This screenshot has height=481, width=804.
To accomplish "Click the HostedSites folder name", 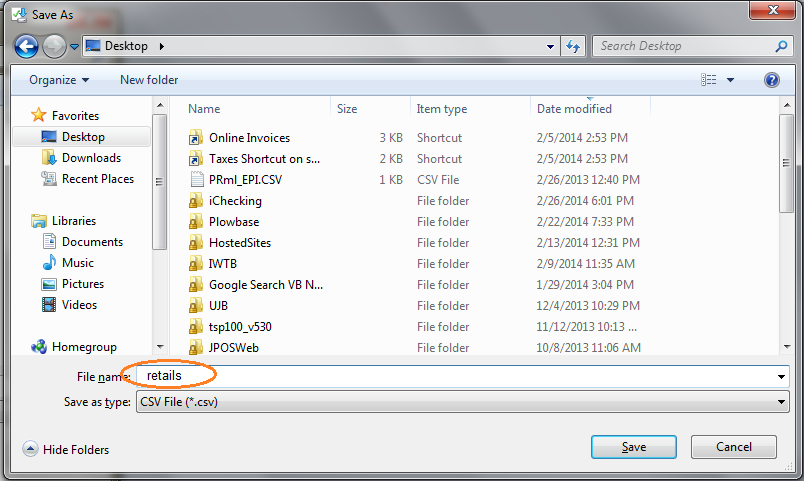I will (x=240, y=243).
